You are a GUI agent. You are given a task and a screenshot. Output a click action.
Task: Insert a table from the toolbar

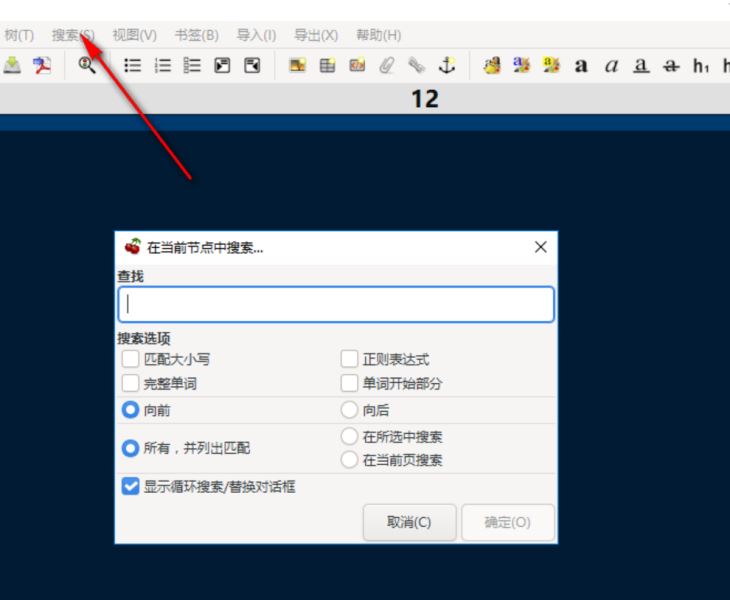327,66
